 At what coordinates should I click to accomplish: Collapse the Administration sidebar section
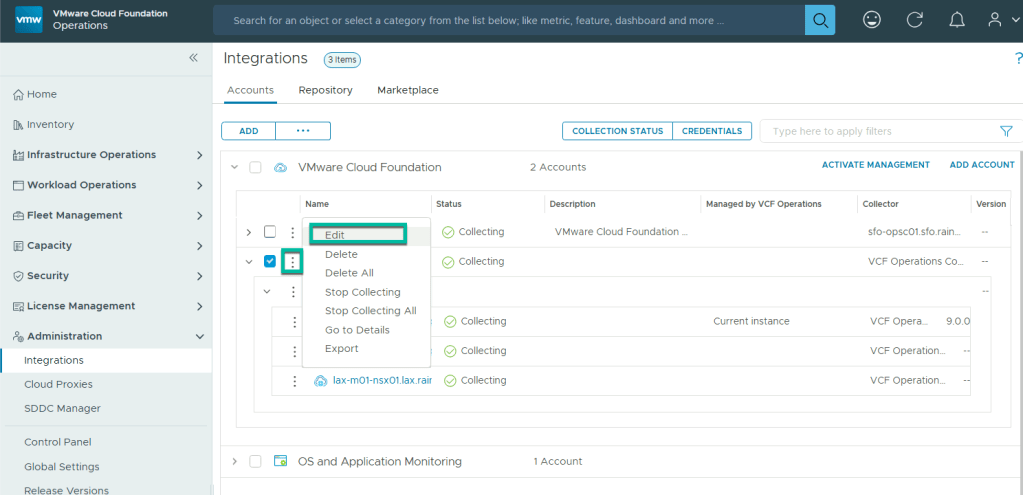point(200,337)
